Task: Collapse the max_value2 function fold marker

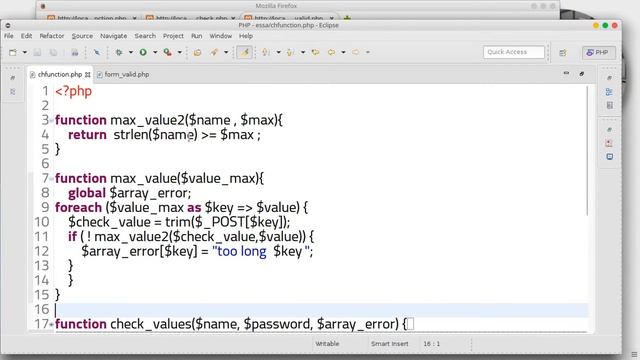Action: coord(51,120)
